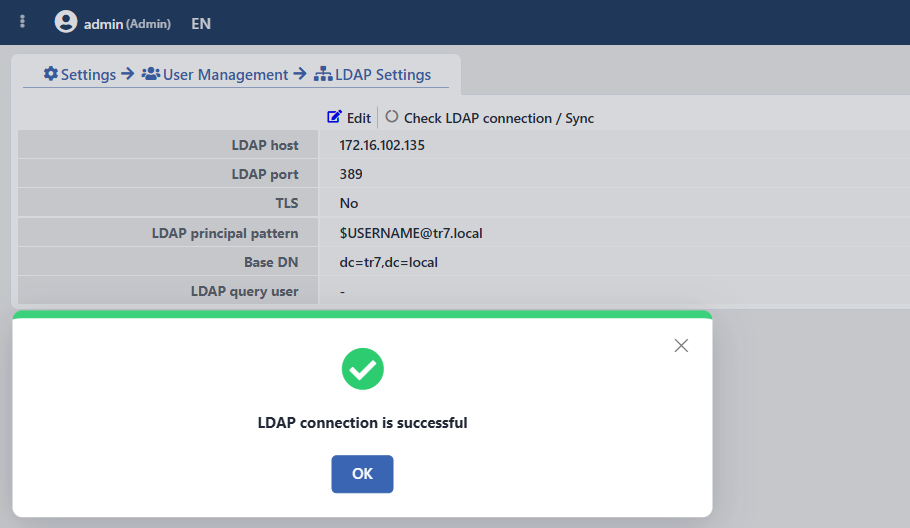Click the admin user avatar icon
Image resolution: width=910 pixels, height=528 pixels.
coord(66,22)
